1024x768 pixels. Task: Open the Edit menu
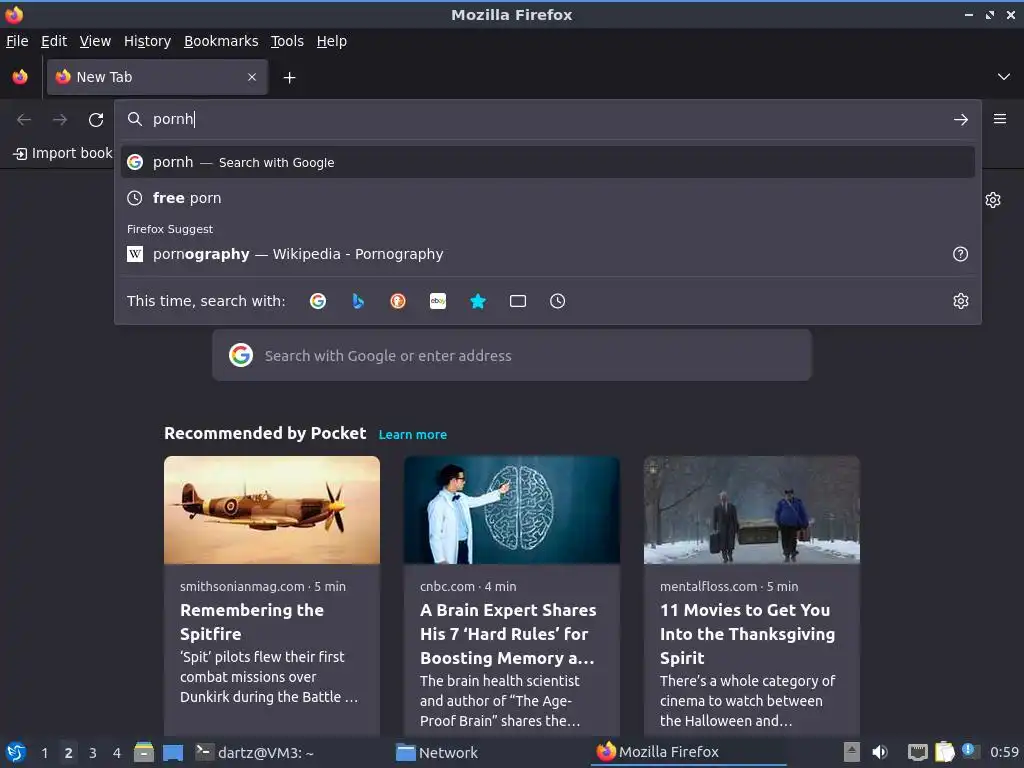54,41
